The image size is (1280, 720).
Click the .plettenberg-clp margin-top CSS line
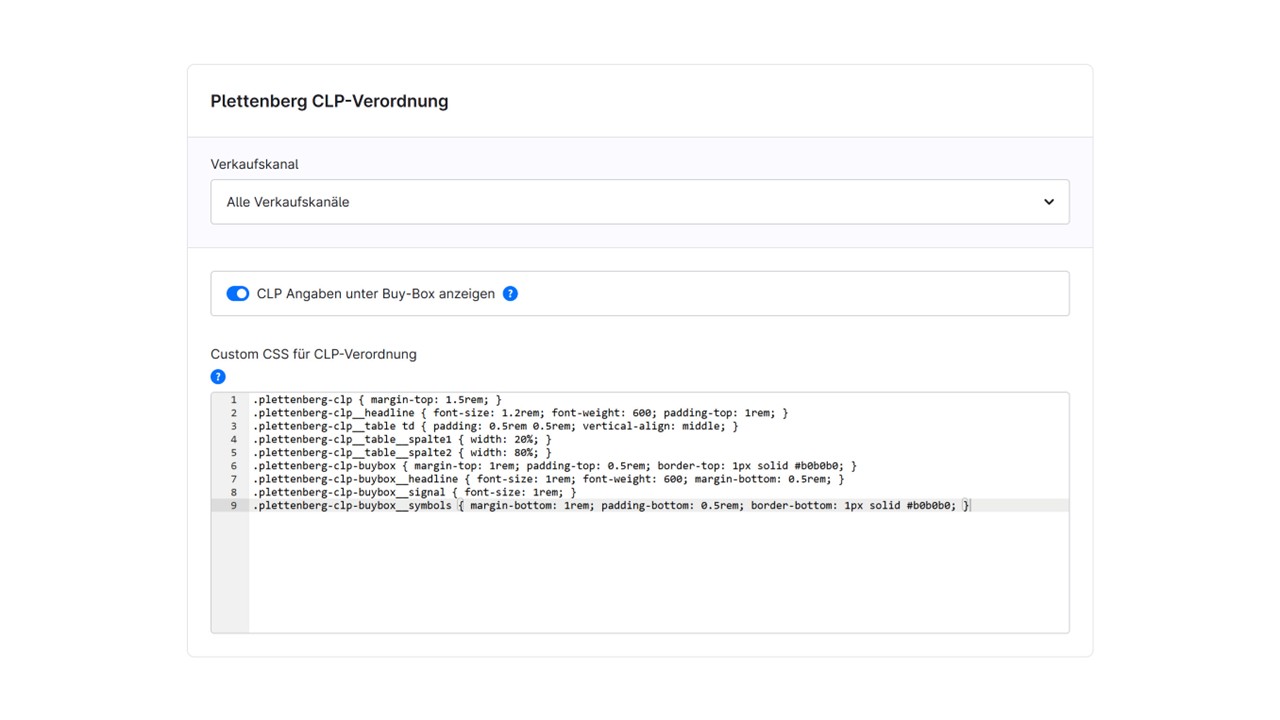click(x=377, y=400)
